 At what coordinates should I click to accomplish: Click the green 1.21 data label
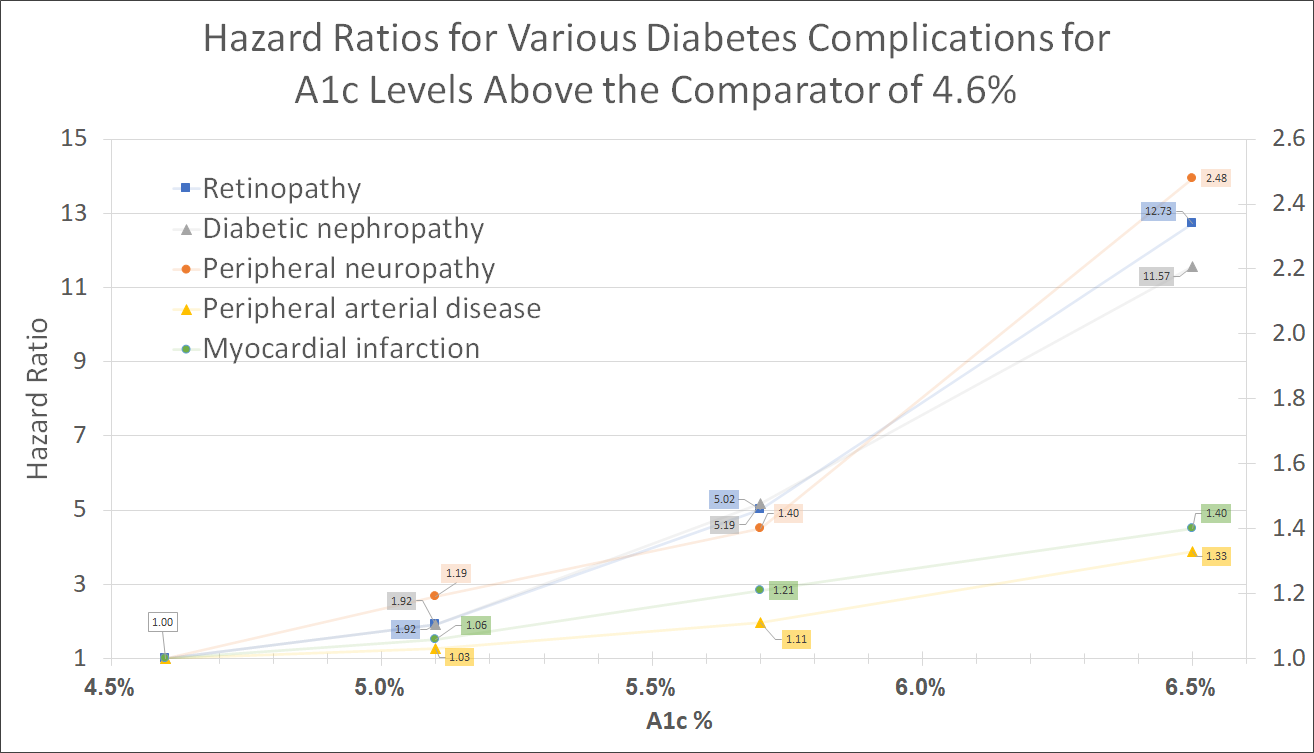click(784, 590)
